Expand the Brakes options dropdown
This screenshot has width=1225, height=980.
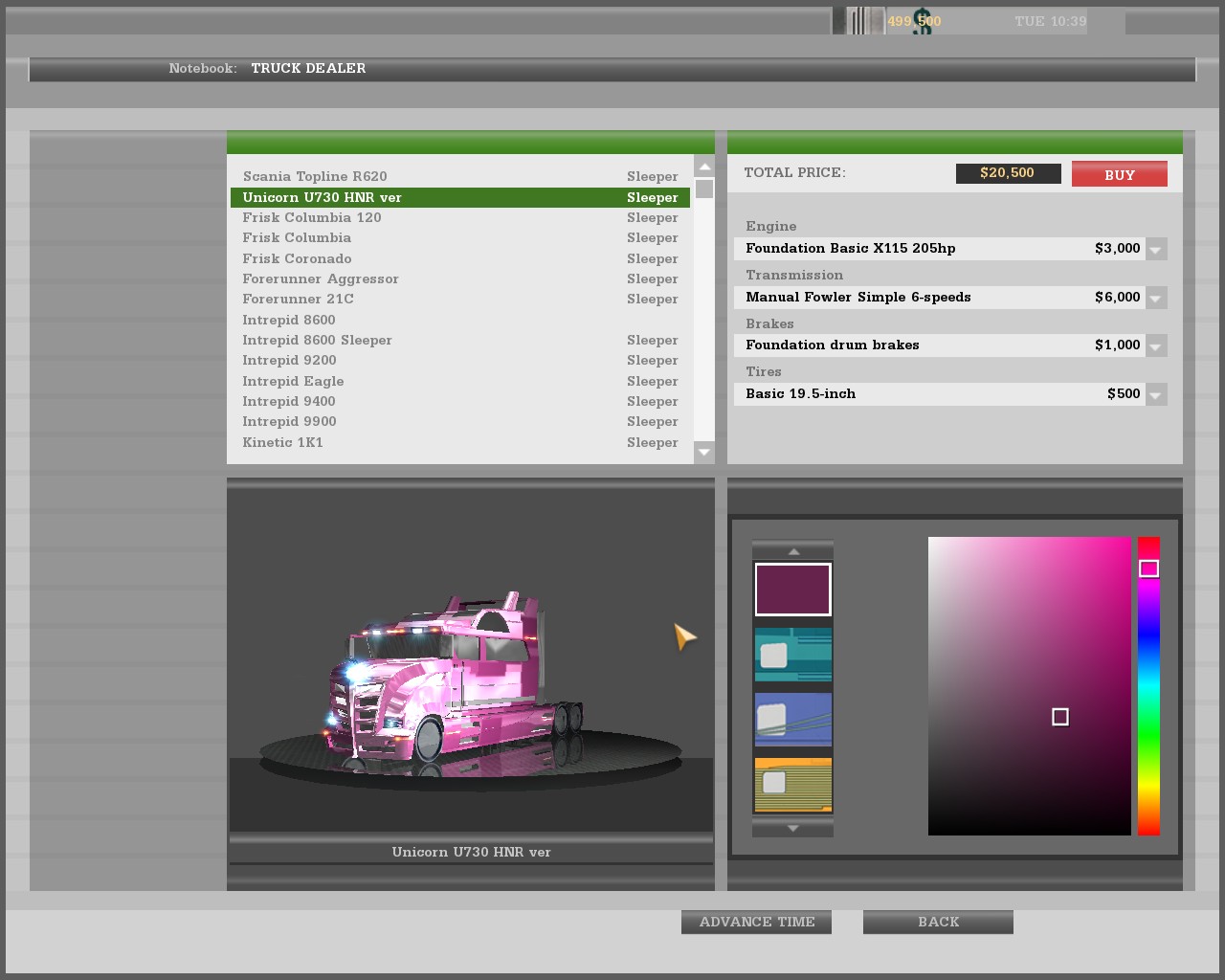pos(1155,346)
